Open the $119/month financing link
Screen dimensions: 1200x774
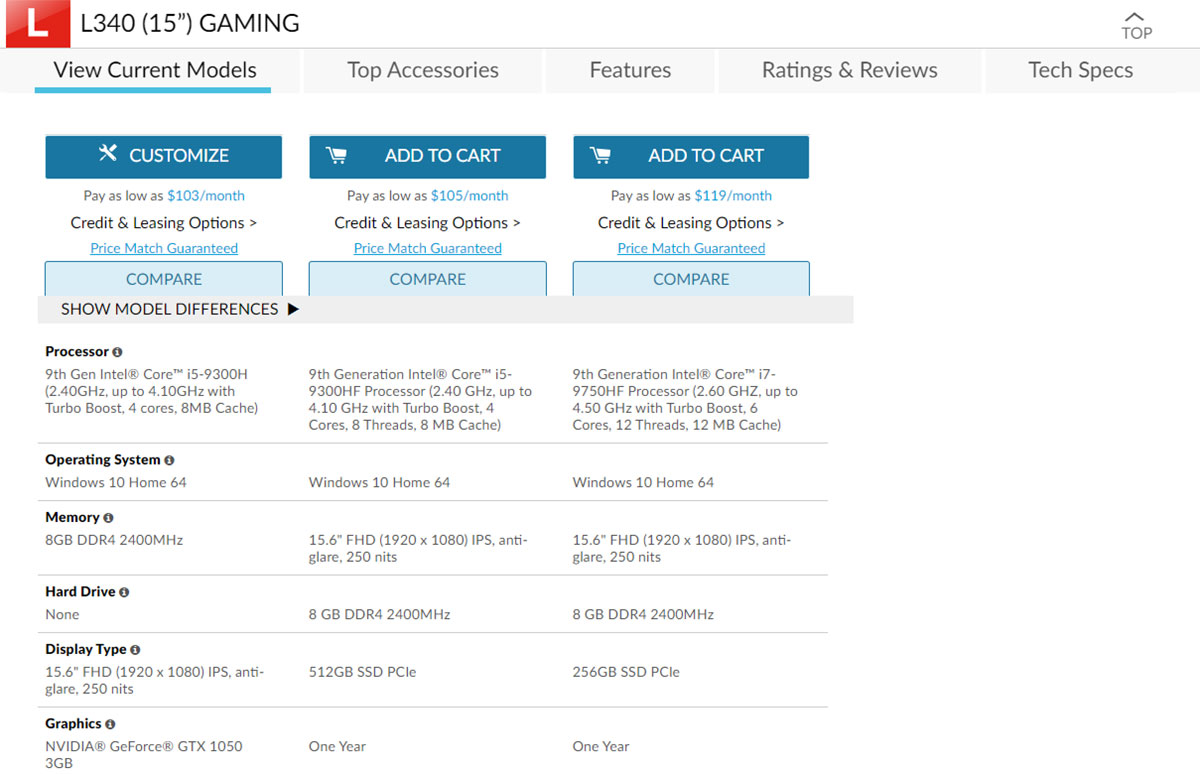tap(734, 196)
